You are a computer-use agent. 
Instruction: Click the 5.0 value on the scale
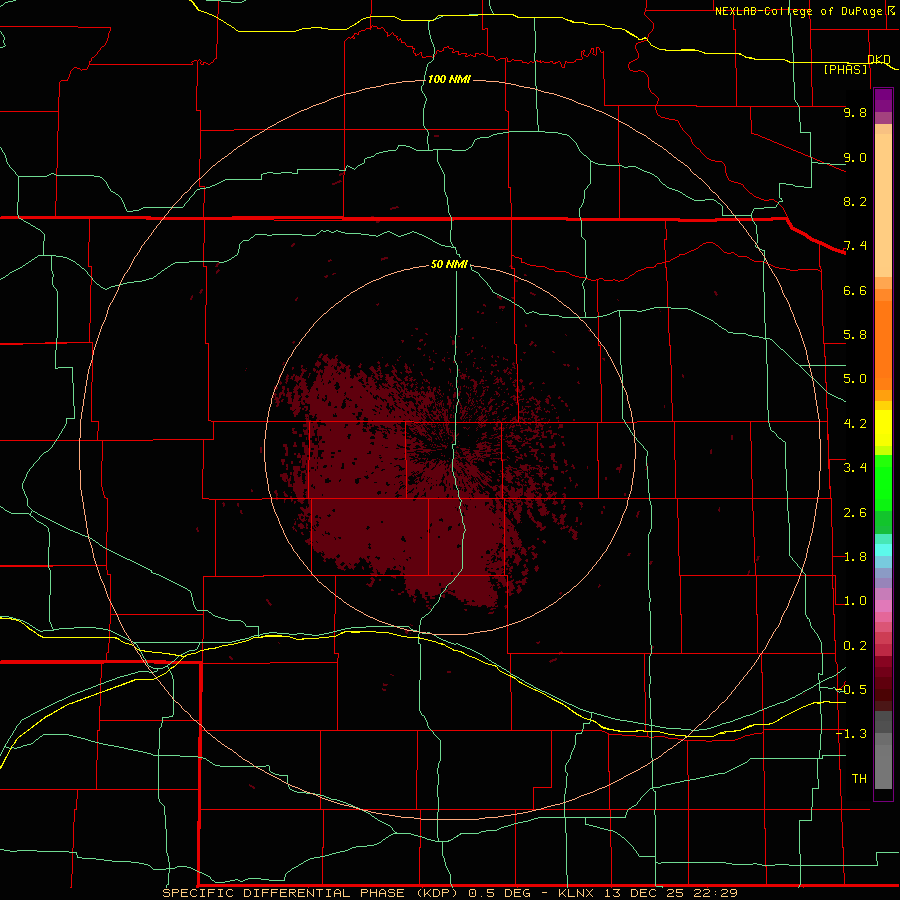[x=855, y=379]
